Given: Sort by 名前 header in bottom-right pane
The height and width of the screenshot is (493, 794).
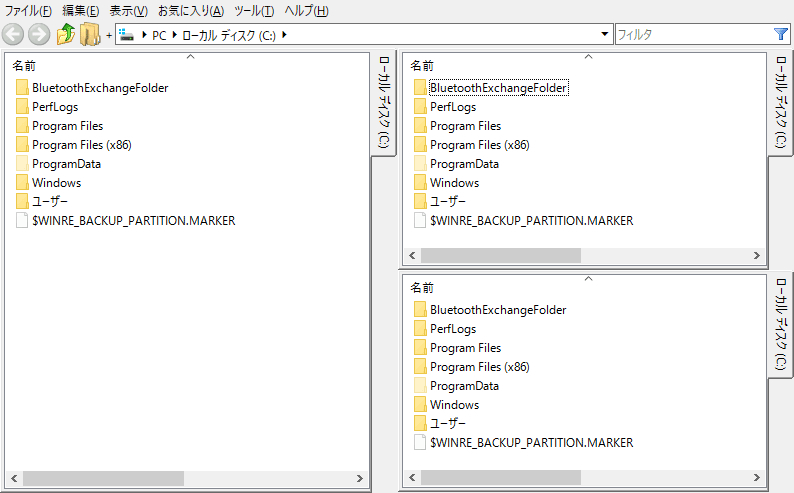Looking at the screenshot, I should [x=422, y=288].
